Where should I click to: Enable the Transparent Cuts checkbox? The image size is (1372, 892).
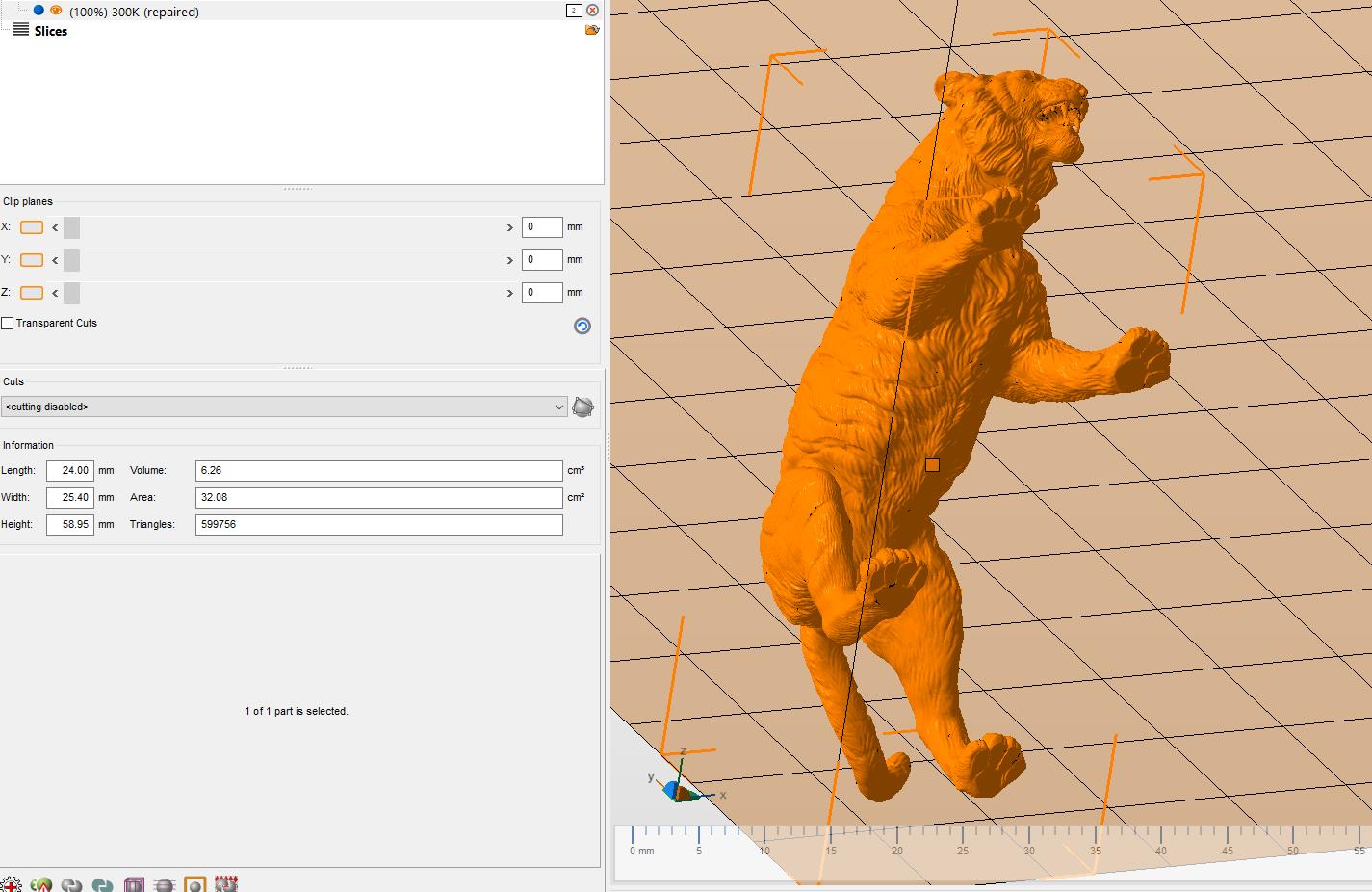coord(8,324)
